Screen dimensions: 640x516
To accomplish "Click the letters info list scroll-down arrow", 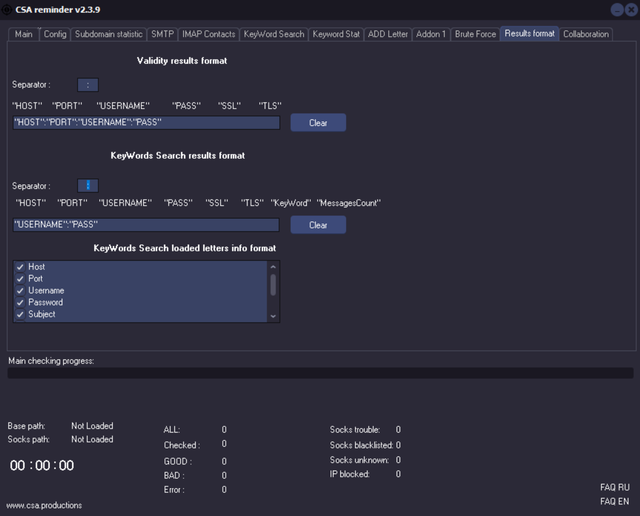I will [273, 316].
